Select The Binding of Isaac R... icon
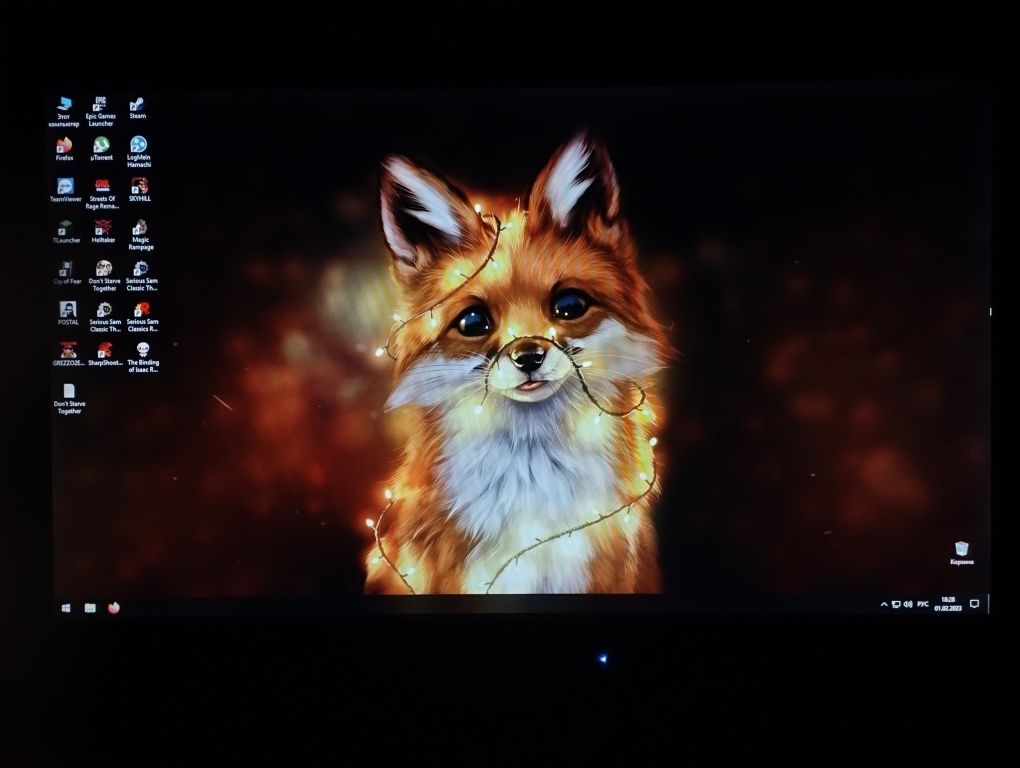This screenshot has width=1020, height=768. point(143,357)
